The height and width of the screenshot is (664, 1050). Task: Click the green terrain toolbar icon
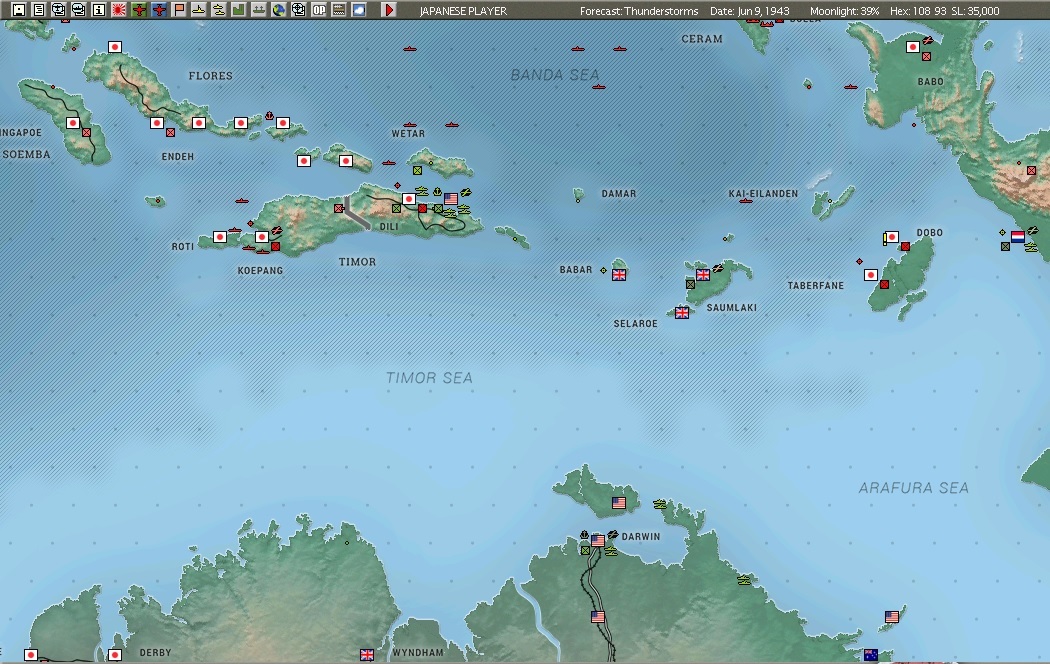pos(238,9)
